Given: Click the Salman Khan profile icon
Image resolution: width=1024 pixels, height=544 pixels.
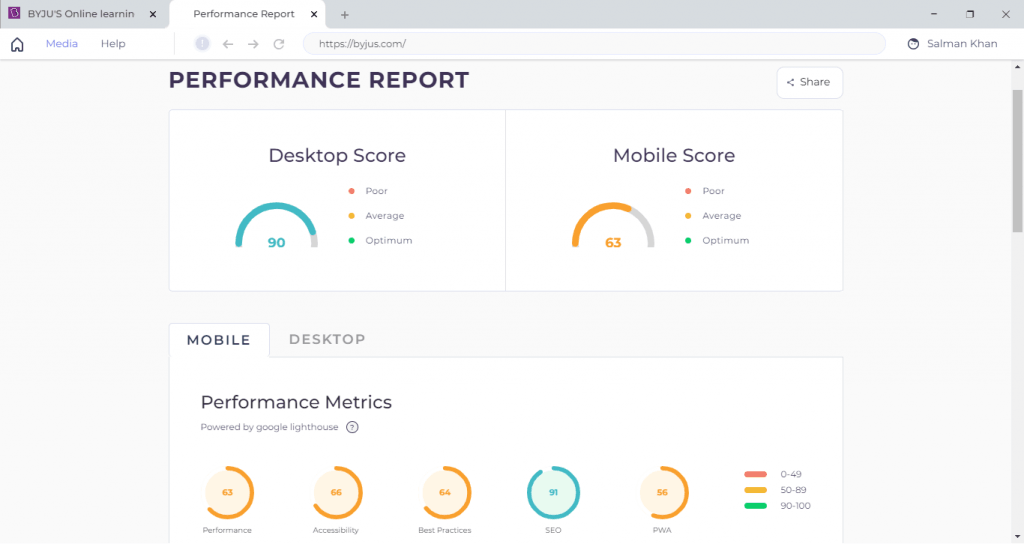Looking at the screenshot, I should [x=912, y=44].
